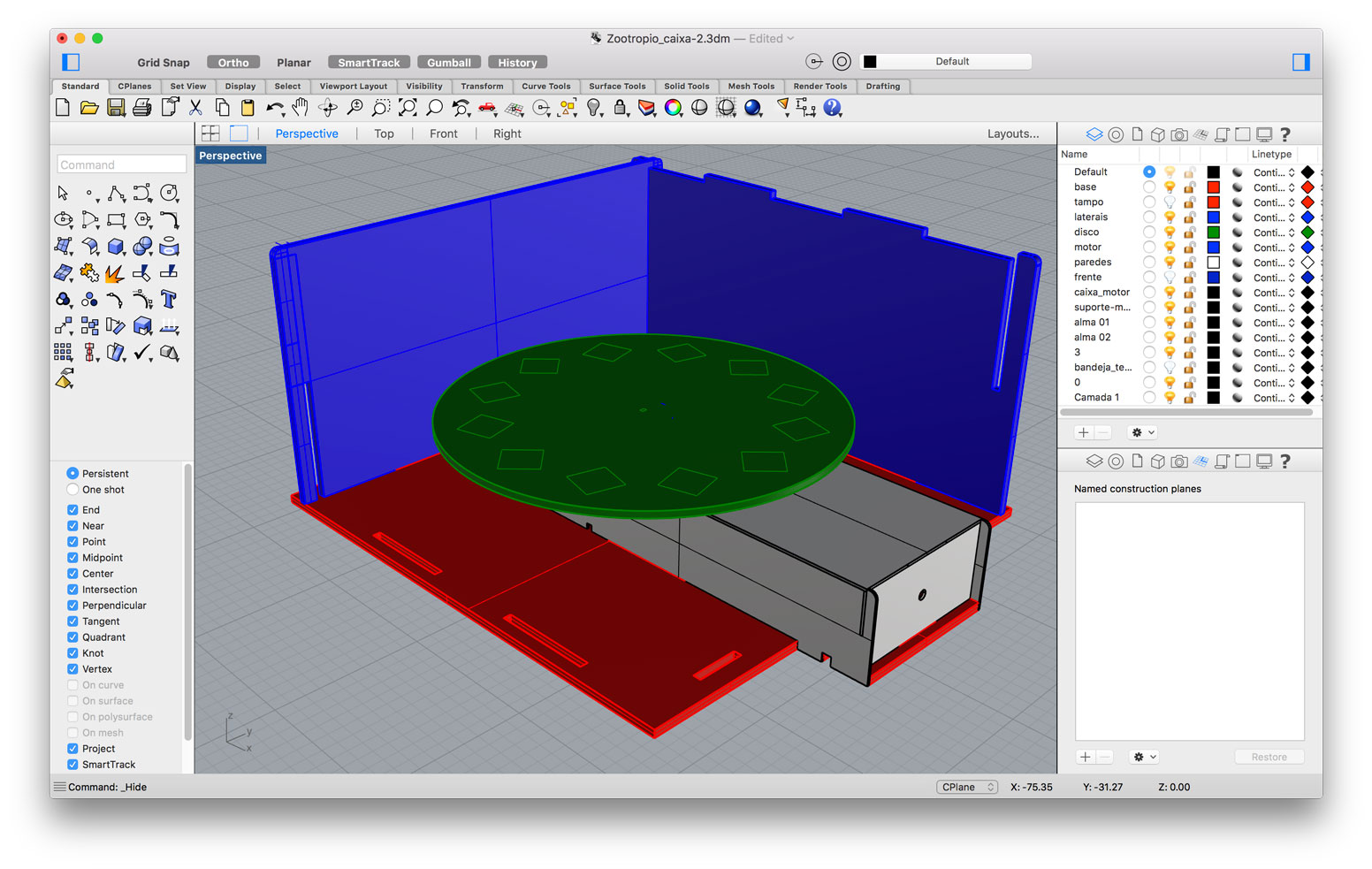The width and height of the screenshot is (1372, 869).
Task: Undo the last action with the curved arrow
Action: (x=275, y=108)
